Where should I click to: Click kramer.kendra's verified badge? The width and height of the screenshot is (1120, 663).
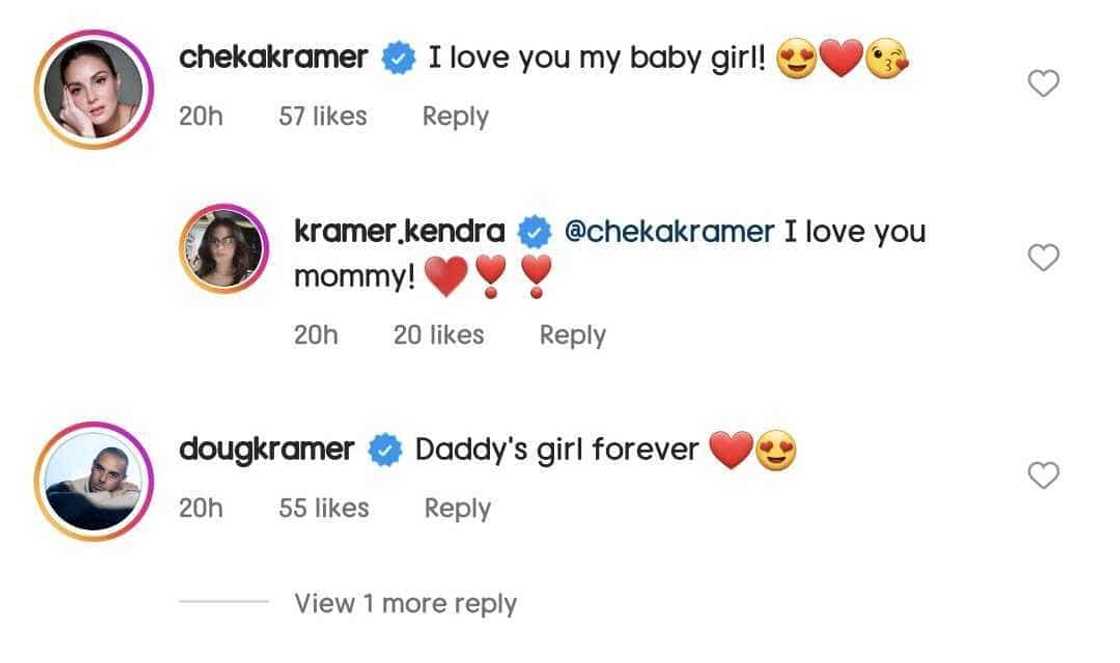[535, 233]
